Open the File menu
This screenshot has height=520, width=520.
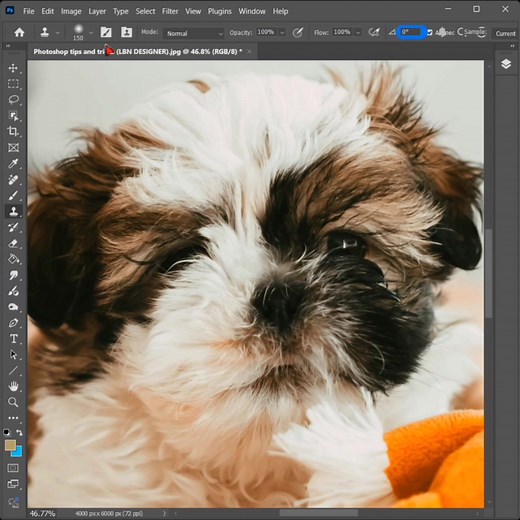(29, 11)
